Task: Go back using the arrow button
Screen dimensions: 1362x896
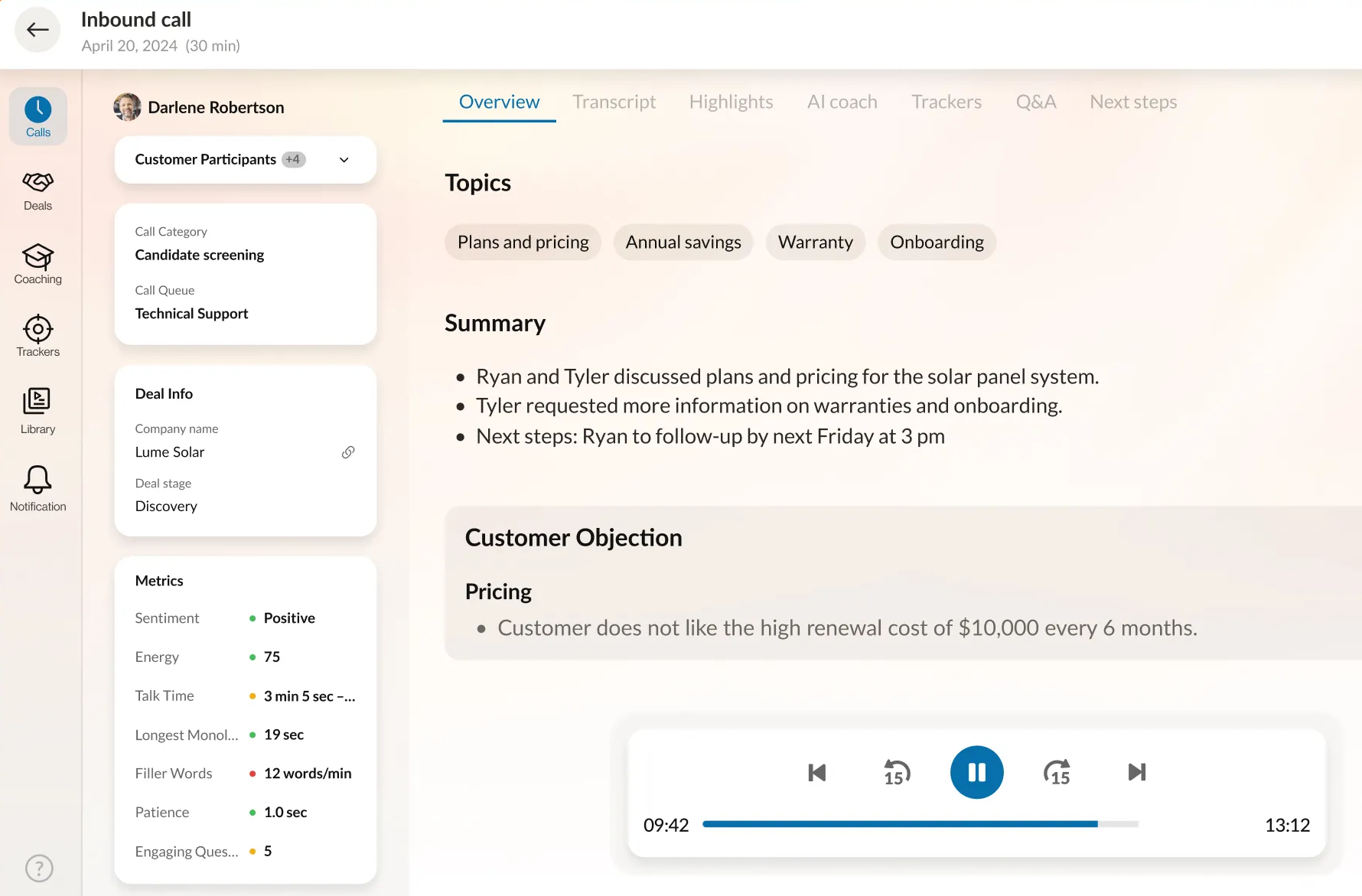Action: pyautogui.click(x=37, y=30)
